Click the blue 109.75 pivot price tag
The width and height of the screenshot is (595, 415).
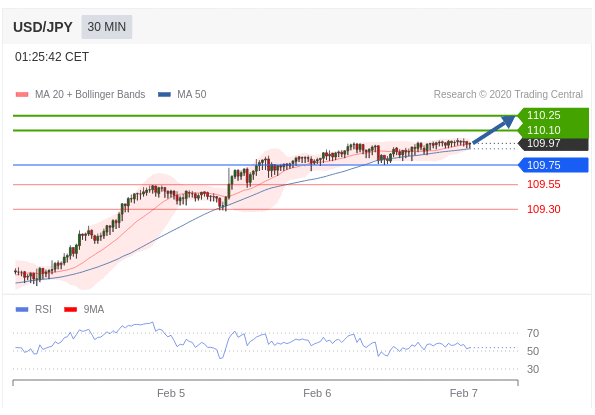tap(553, 165)
